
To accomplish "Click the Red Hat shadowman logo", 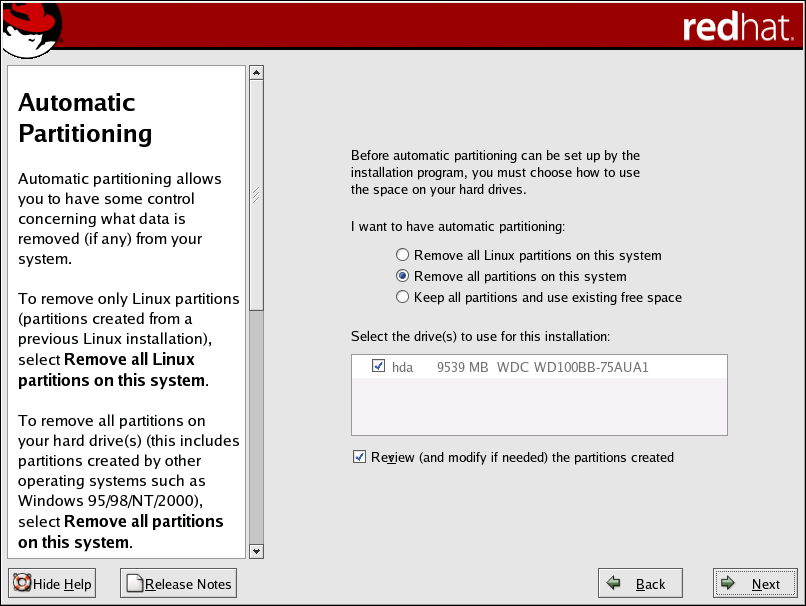I will coord(31,27).
